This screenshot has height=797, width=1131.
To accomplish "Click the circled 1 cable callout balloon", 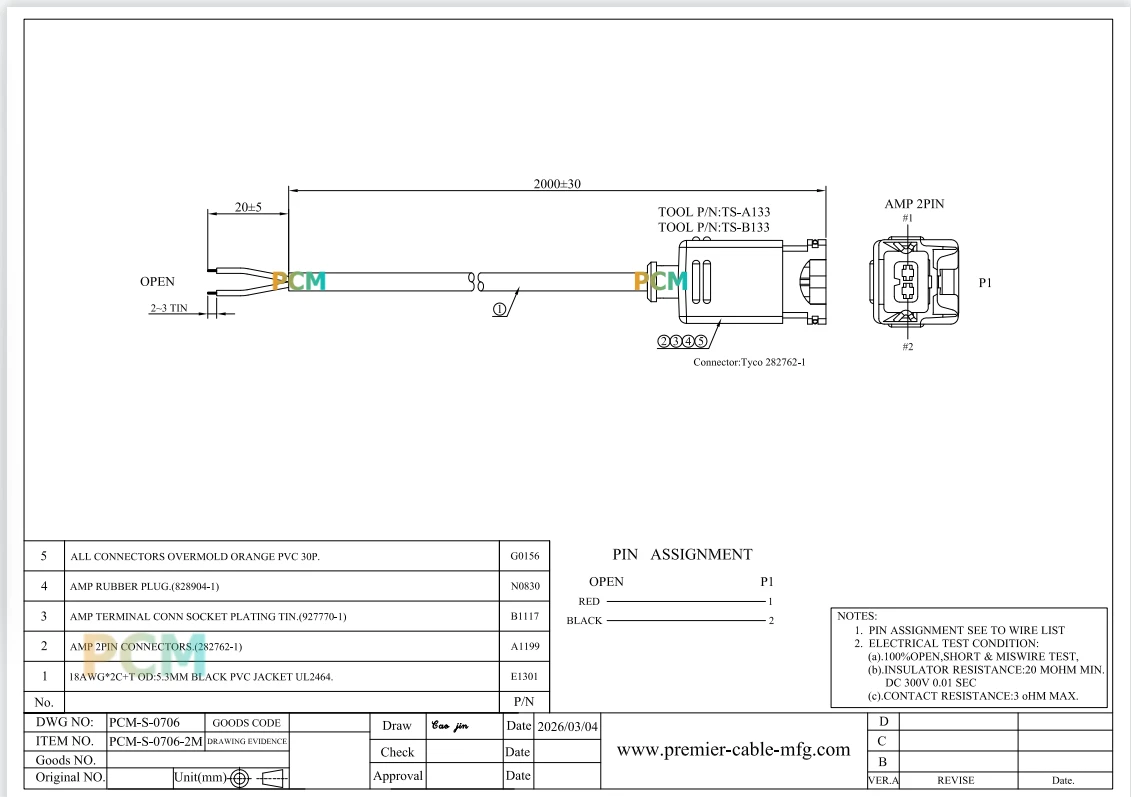I will click(499, 309).
